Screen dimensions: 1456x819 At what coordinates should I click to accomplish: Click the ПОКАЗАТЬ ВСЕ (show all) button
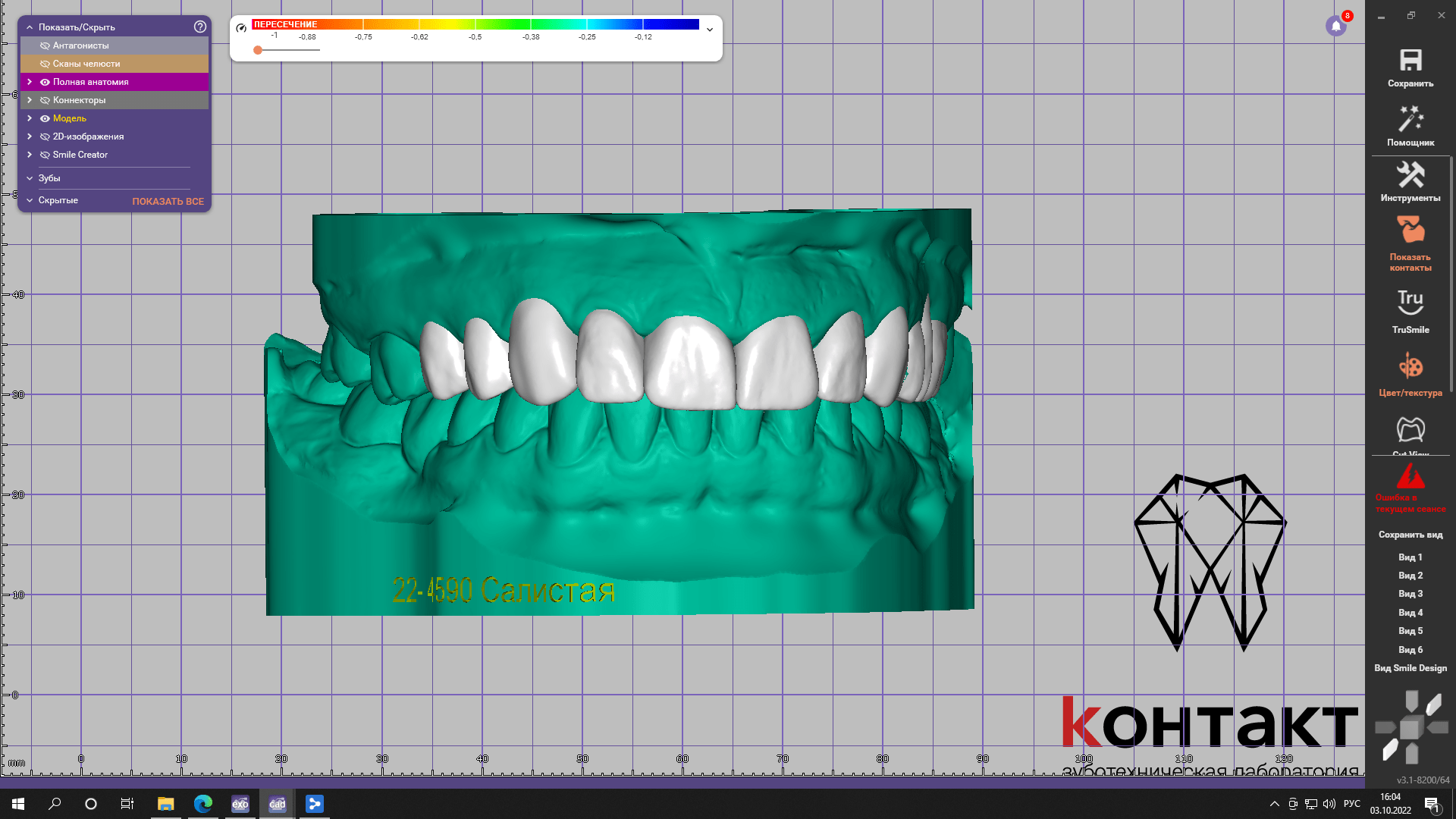[168, 201]
